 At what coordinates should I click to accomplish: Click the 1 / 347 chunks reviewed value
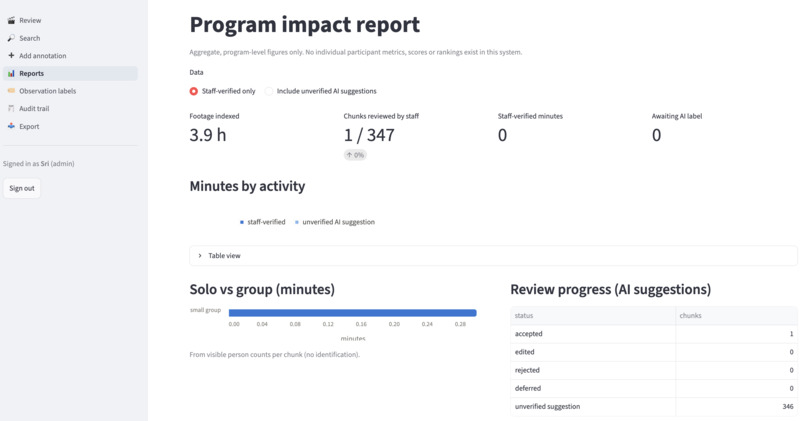369,135
